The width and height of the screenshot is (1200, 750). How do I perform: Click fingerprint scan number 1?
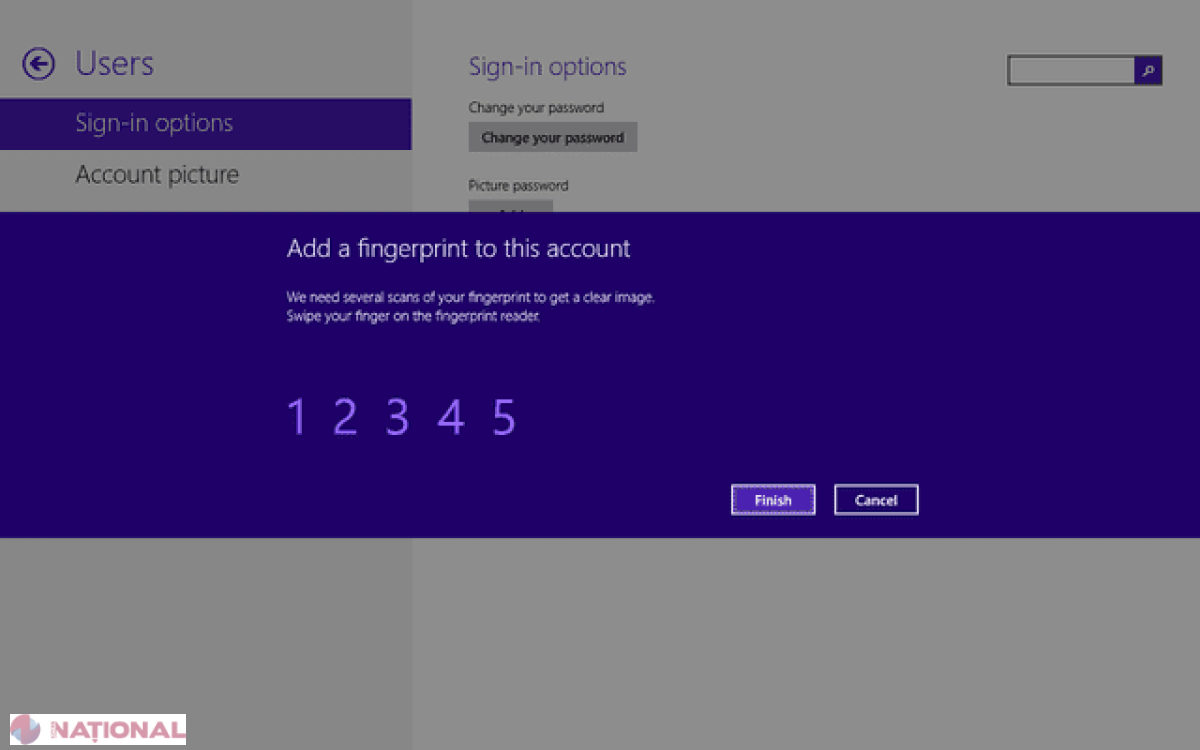296,417
